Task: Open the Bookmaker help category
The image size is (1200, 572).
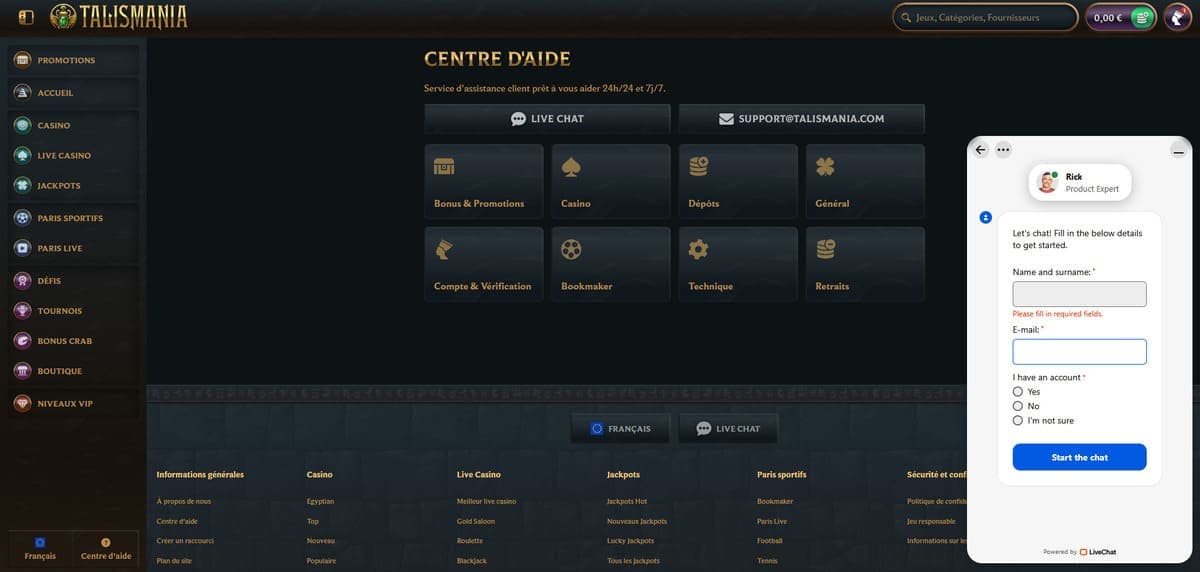Action: (x=611, y=264)
